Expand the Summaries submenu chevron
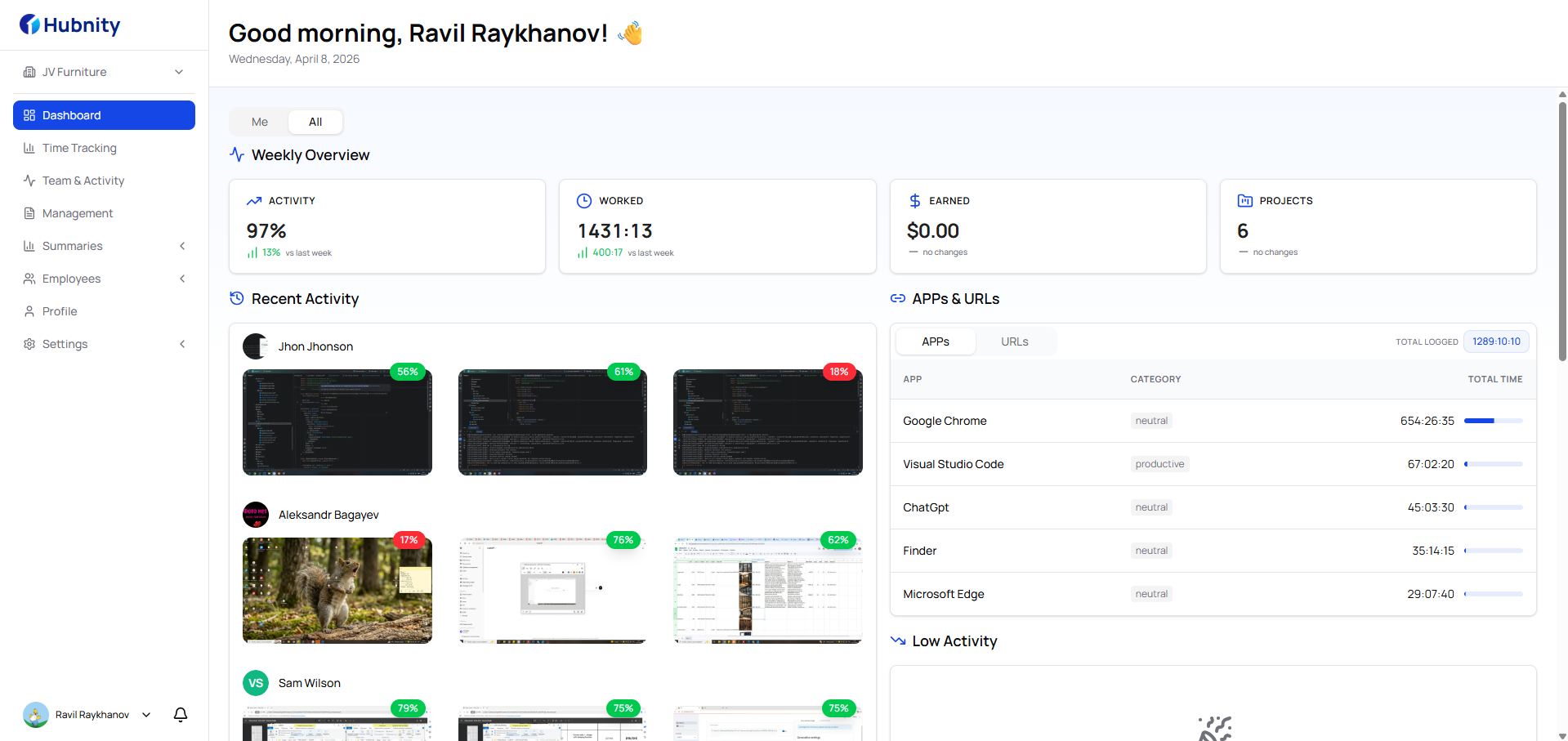 (x=182, y=246)
